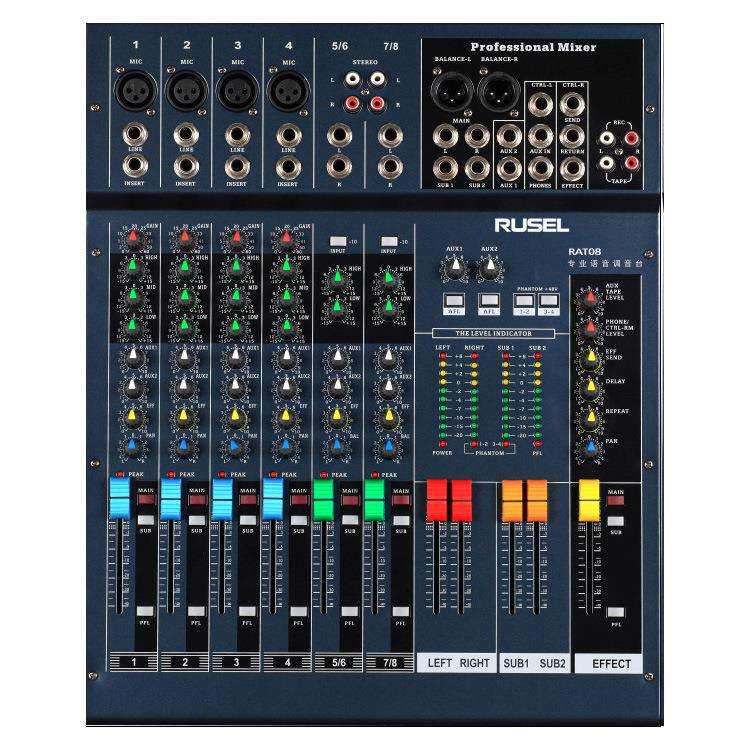750x750 pixels.
Task: Turn channel 4 blue PAN knob
Action: pyautogui.click(x=286, y=446)
